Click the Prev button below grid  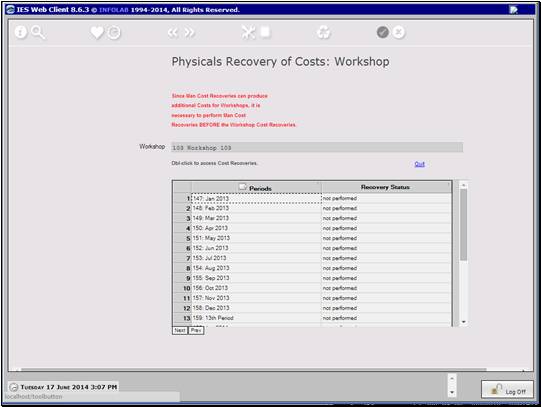click(x=196, y=330)
